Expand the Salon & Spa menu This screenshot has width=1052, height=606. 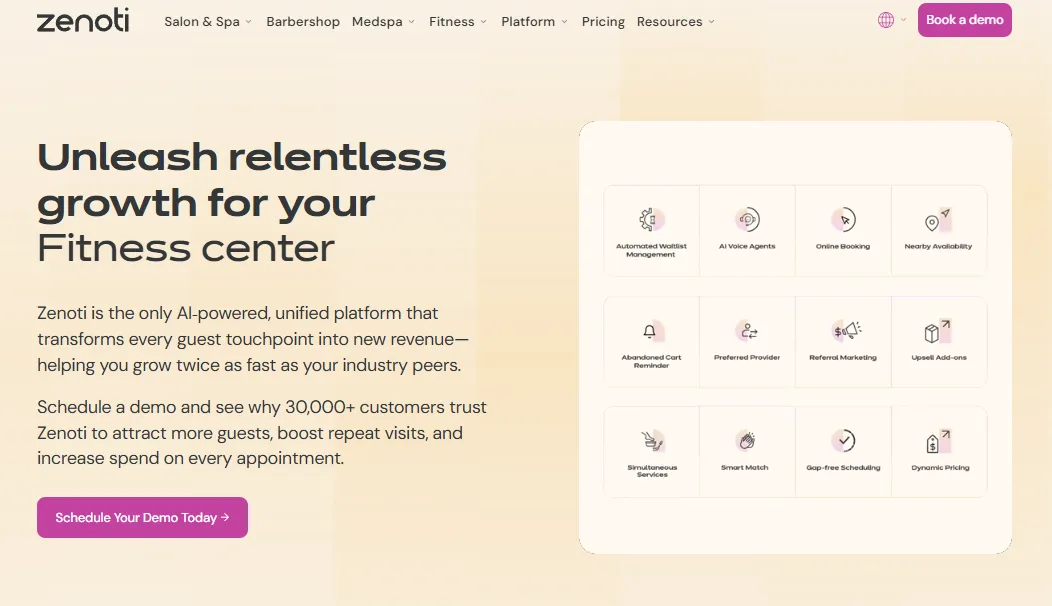[208, 22]
